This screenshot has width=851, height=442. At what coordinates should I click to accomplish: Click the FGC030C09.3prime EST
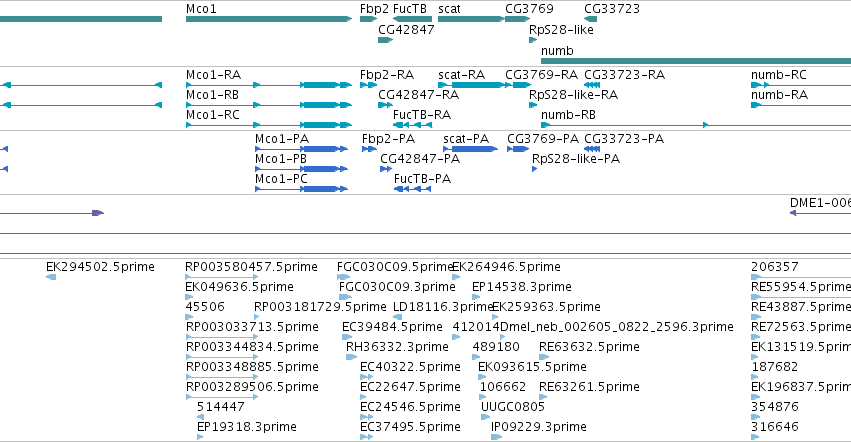pos(397,286)
